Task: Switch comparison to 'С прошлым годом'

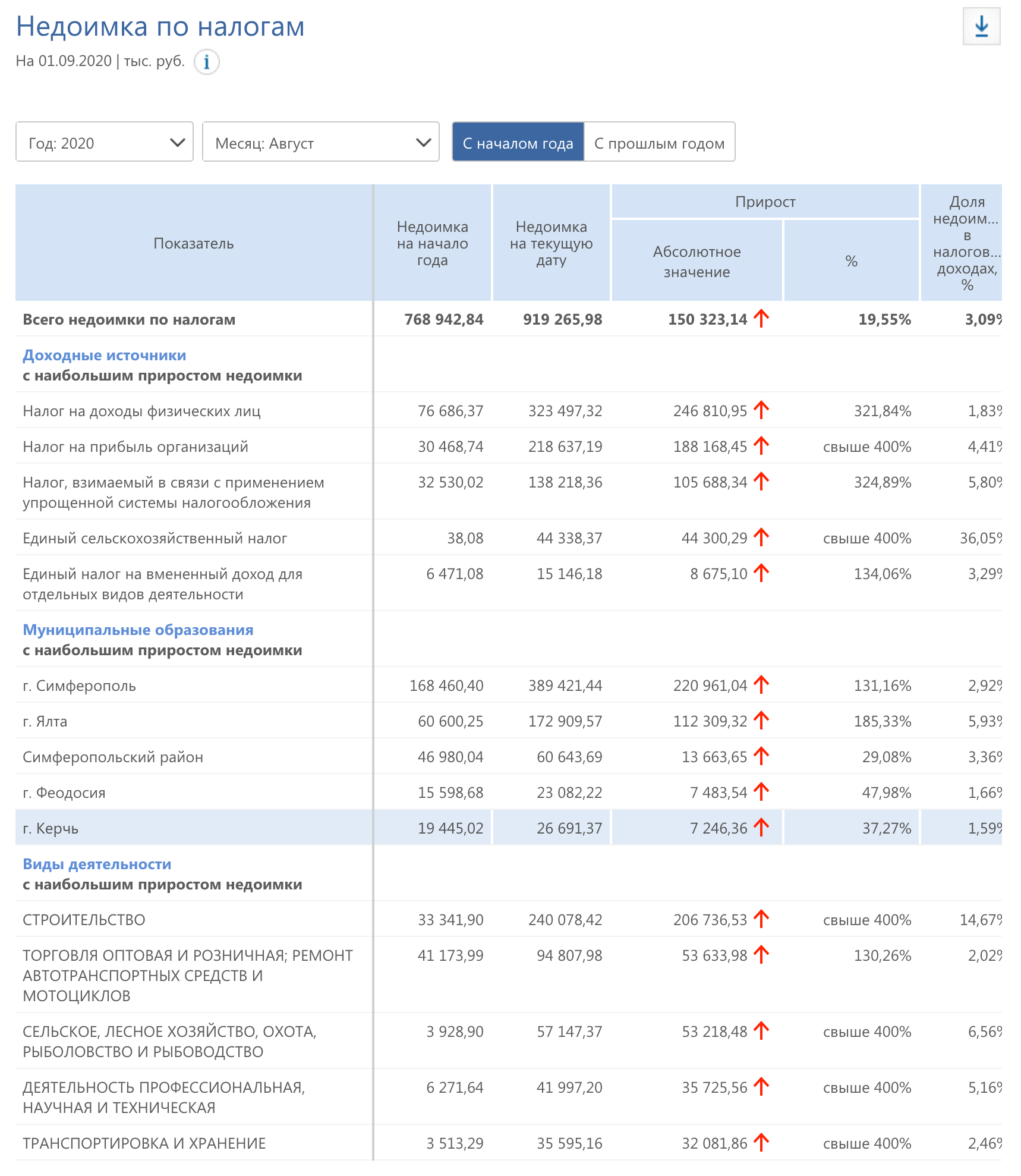Action: click(659, 143)
